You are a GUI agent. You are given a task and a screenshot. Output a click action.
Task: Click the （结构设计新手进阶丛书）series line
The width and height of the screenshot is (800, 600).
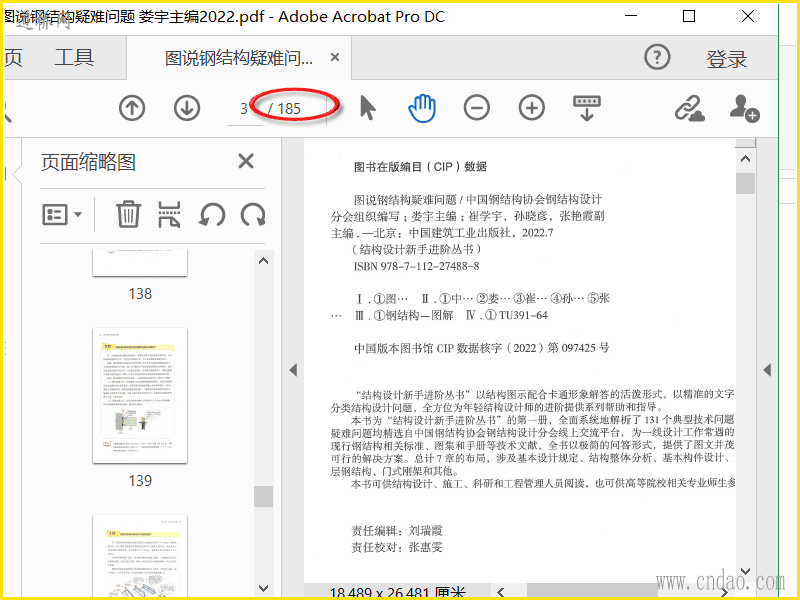416,249
